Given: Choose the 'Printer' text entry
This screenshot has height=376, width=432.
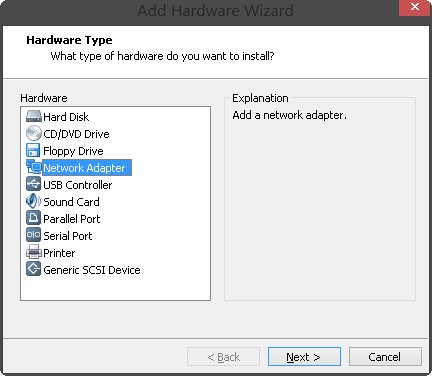Looking at the screenshot, I should 59,253.
